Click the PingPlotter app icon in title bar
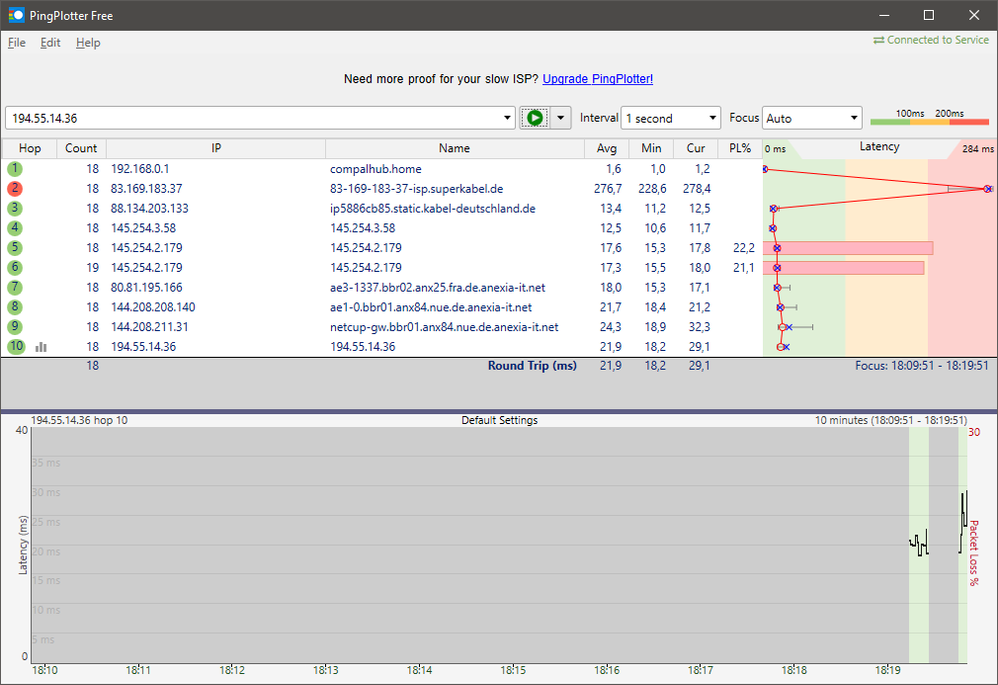998x685 pixels. coord(16,15)
